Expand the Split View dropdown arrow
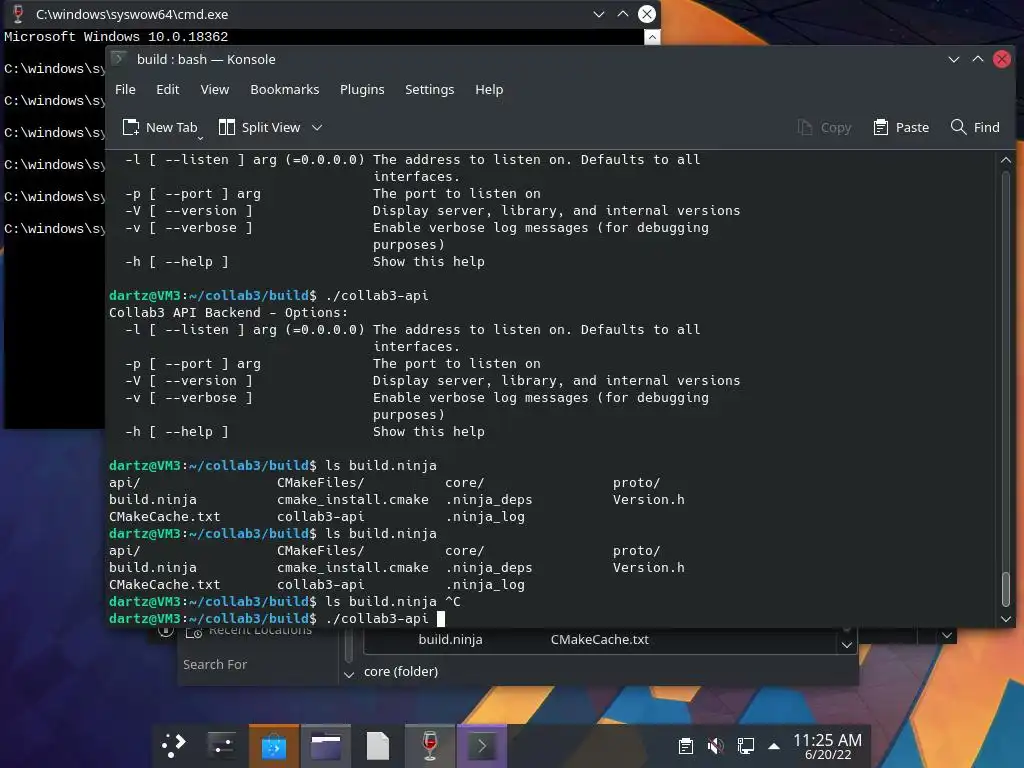The image size is (1024, 768). point(317,127)
